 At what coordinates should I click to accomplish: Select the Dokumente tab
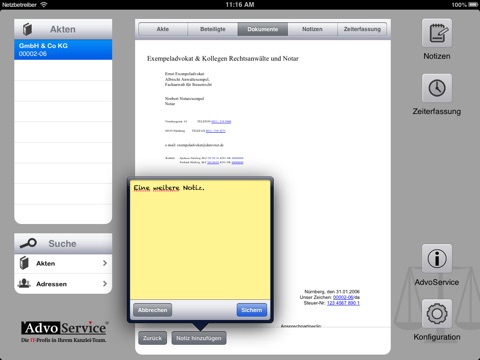pyautogui.click(x=263, y=29)
